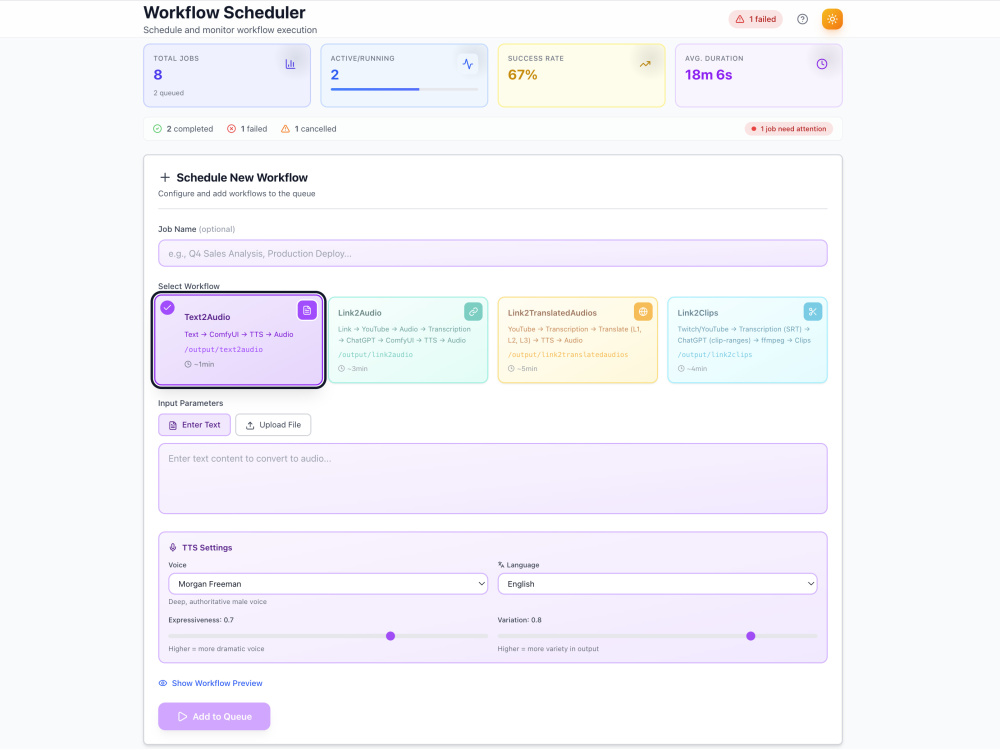Click the globe icon on Link2TranslatedAudios card
This screenshot has width=1000, height=750.
coord(643,312)
